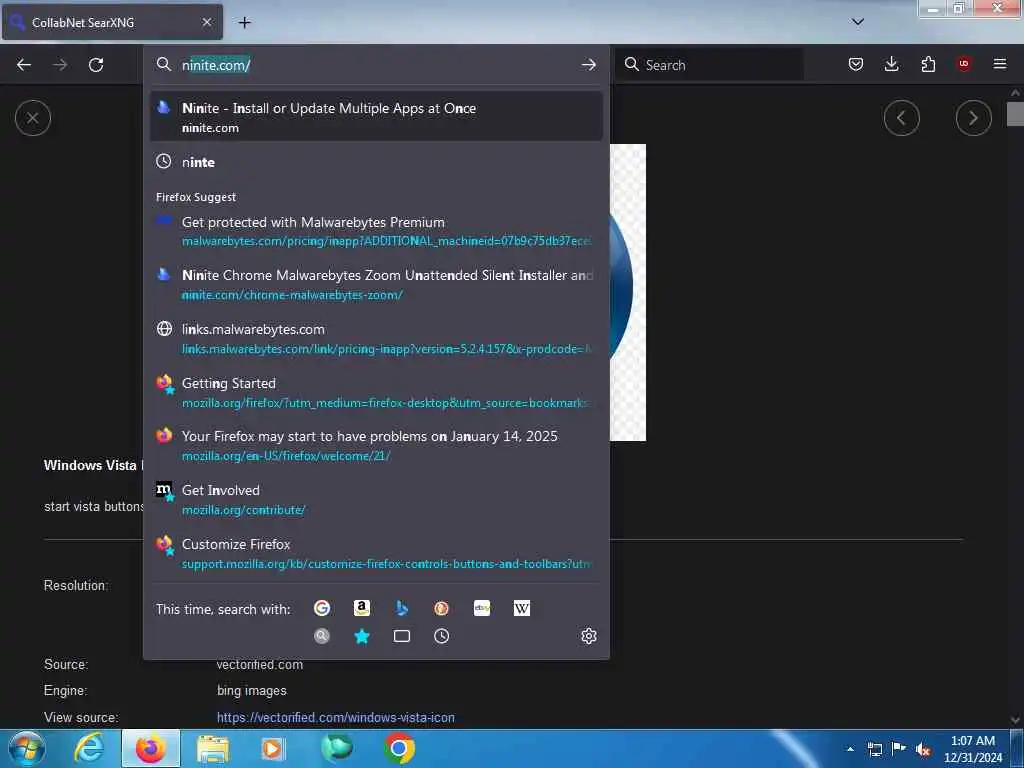Launch Google Chrome from the taskbar
The height and width of the screenshot is (768, 1024).
(399, 749)
